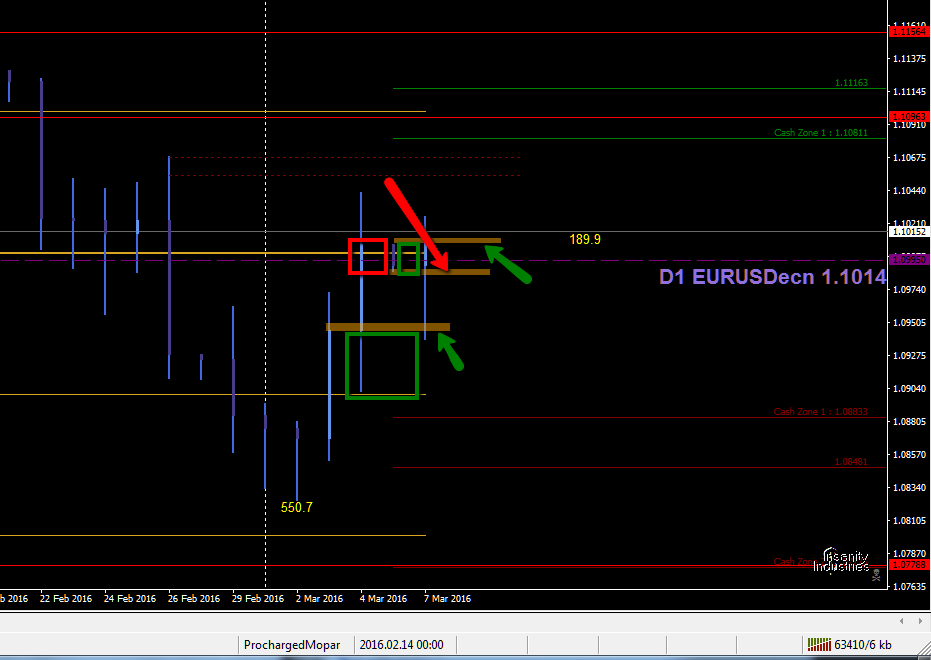Click the 22 Feb 2016 date label

coord(66,598)
